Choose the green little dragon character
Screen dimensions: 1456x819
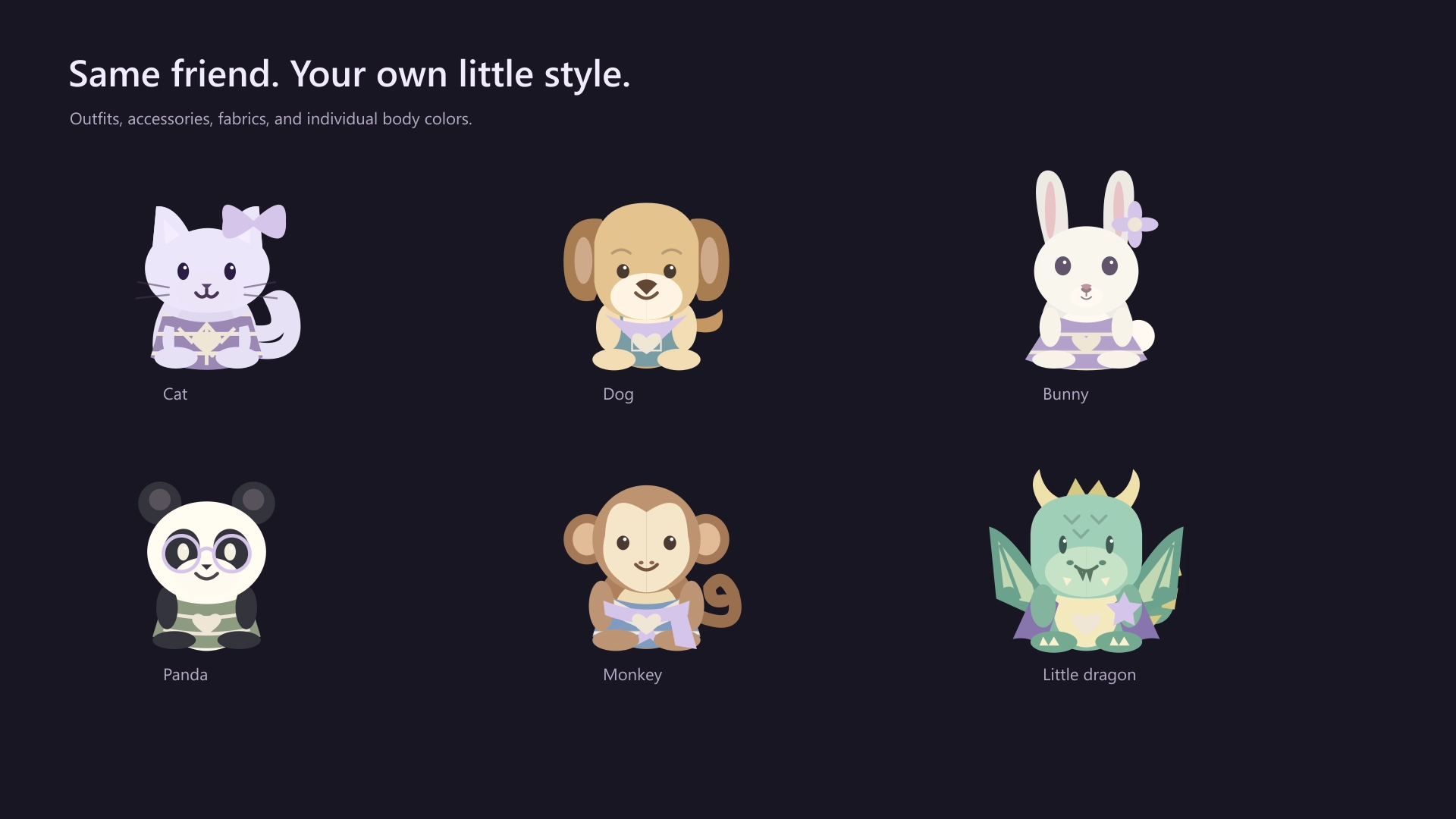(x=1086, y=560)
